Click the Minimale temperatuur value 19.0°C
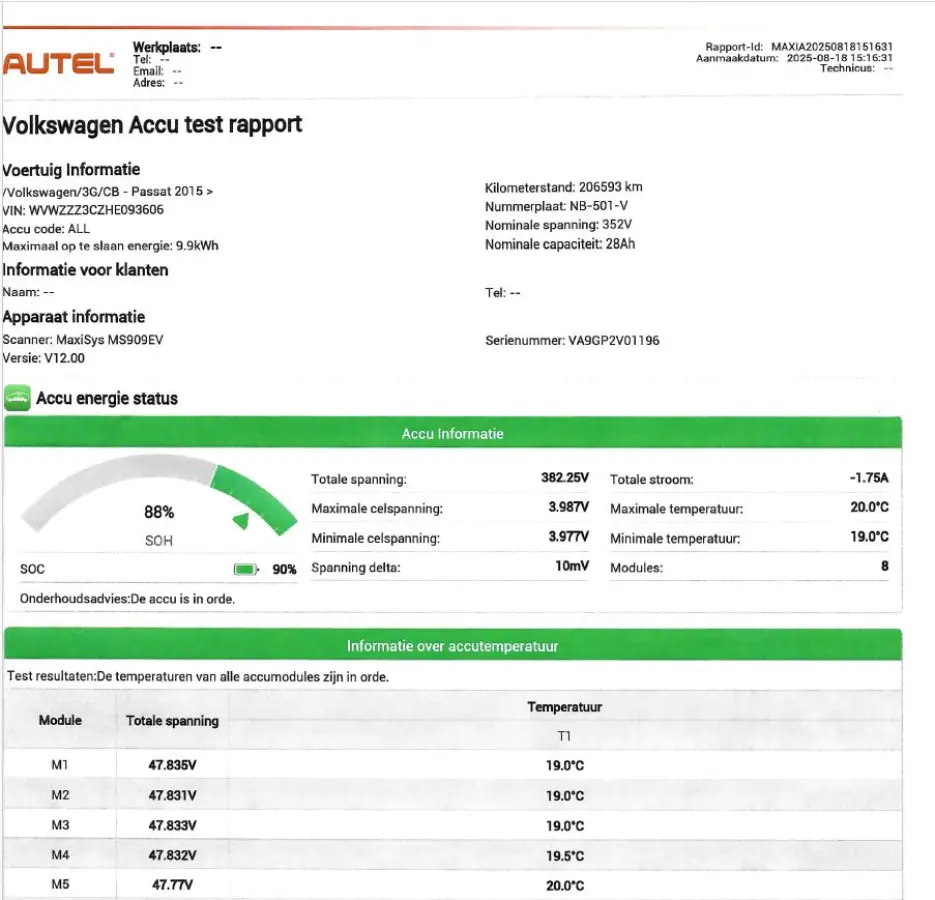 869,536
